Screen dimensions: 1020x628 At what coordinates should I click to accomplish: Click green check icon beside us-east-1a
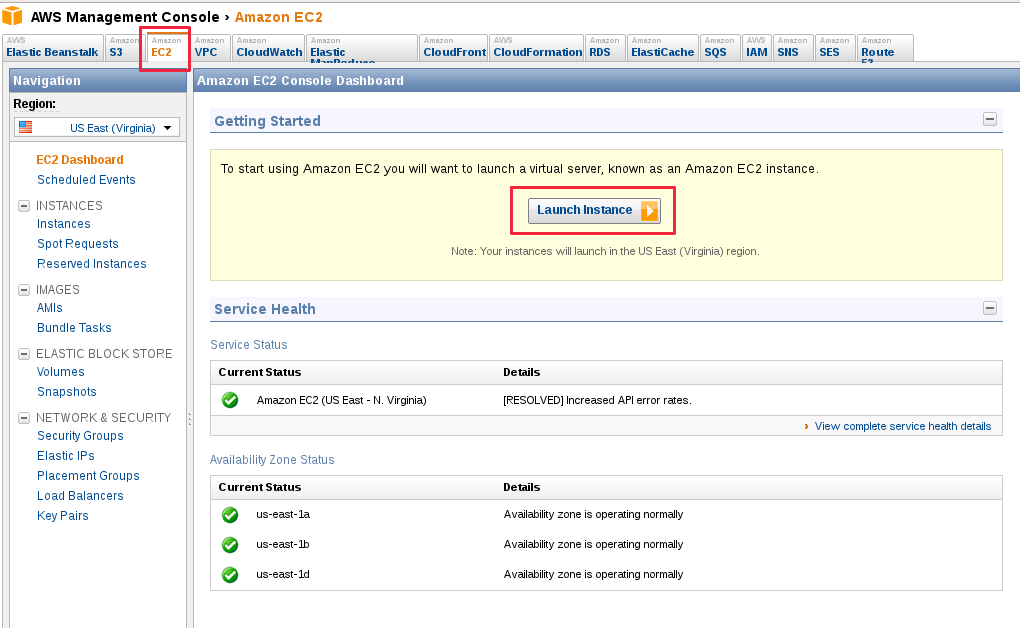point(230,515)
